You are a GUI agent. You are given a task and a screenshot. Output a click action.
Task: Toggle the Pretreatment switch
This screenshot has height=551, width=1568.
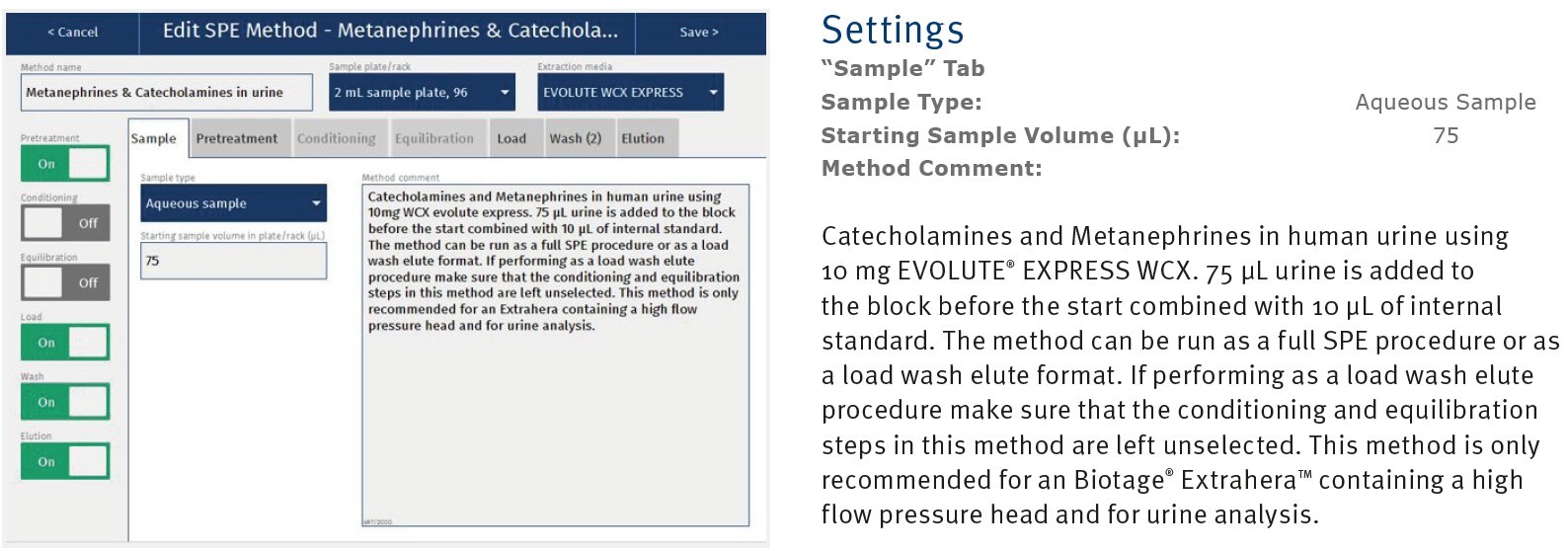tap(65, 164)
